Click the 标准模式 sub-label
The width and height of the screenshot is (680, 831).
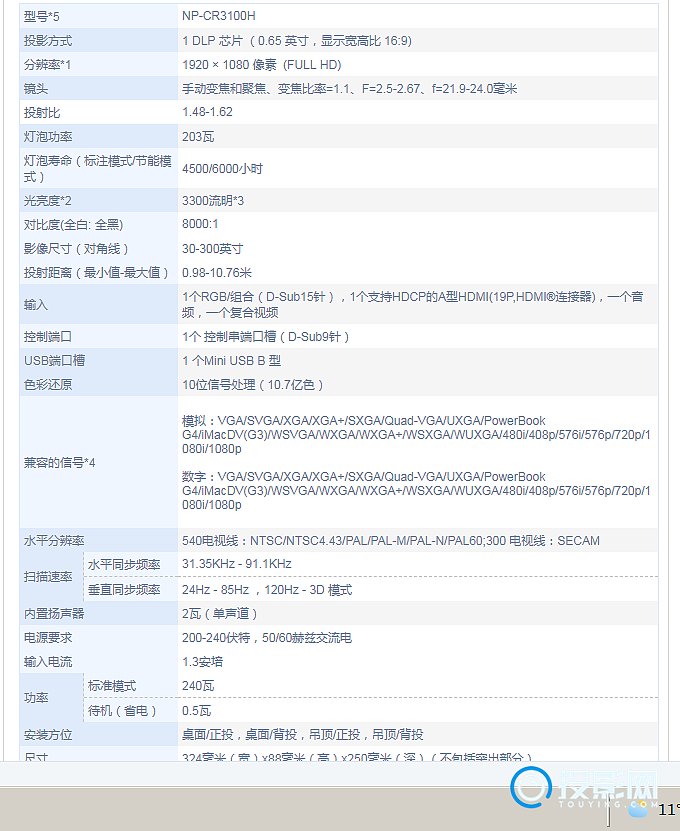point(112,686)
